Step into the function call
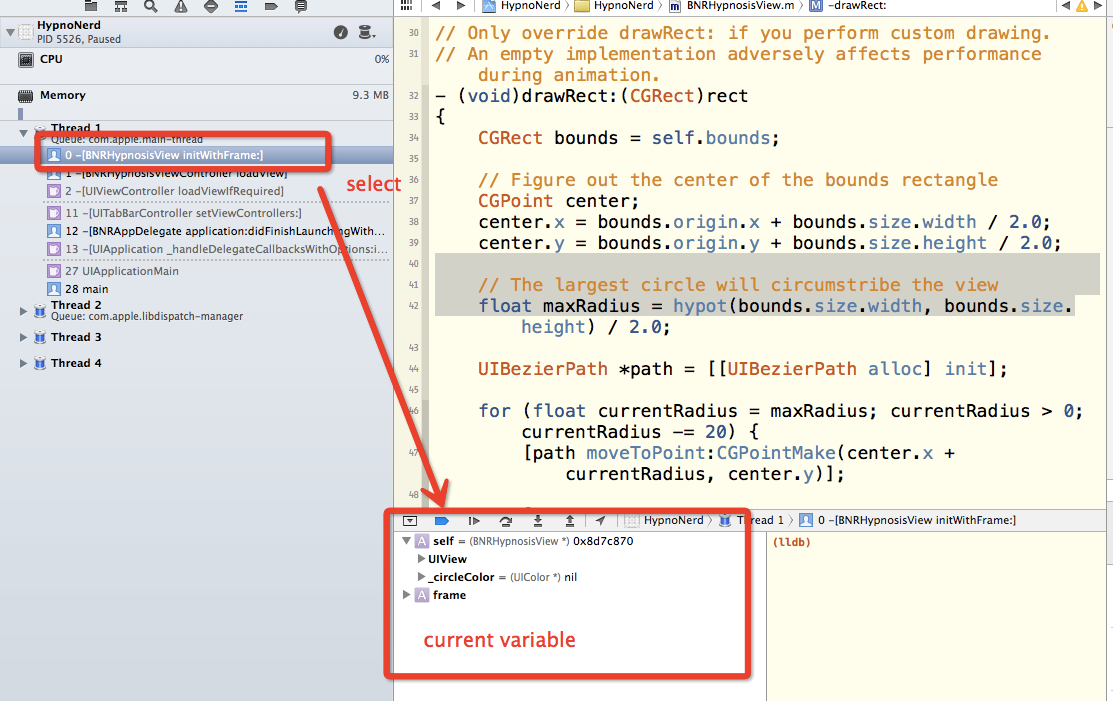The height and width of the screenshot is (701, 1113). pyautogui.click(x=538, y=521)
